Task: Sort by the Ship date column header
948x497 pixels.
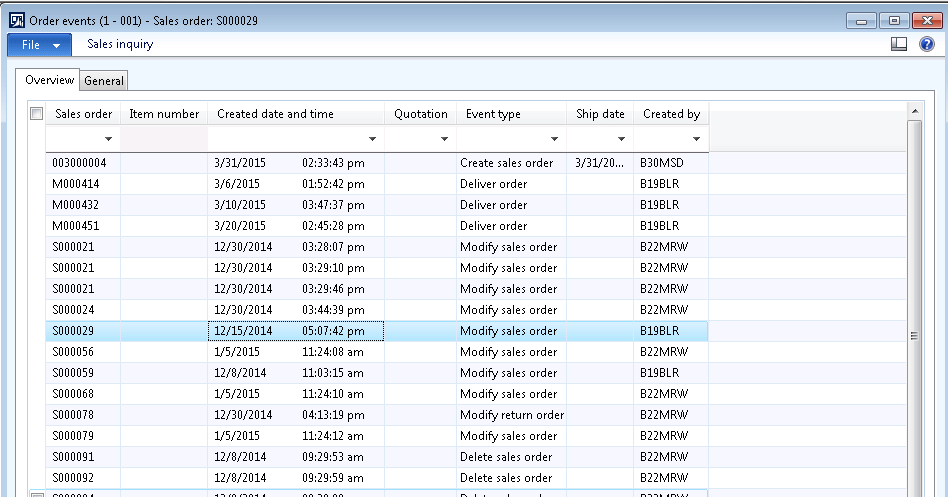Action: pyautogui.click(x=600, y=114)
